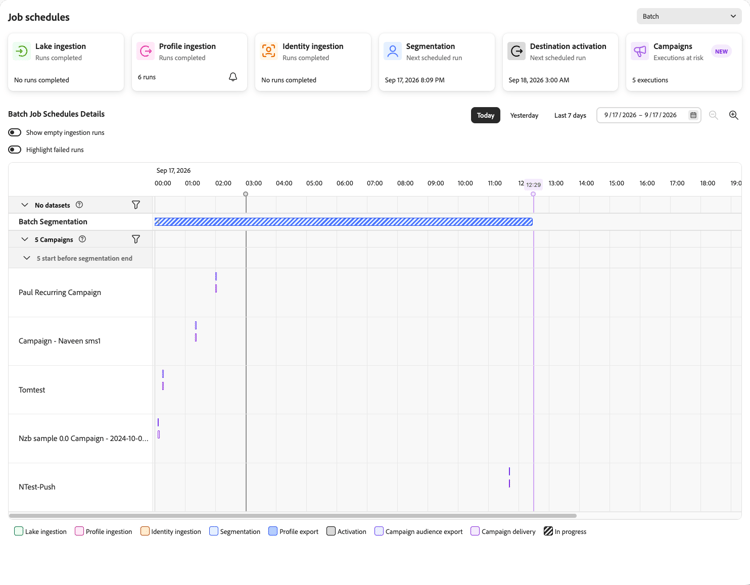Click Campaign - Naveen sms1 timeline marker
750x585 pixels.
point(196,331)
